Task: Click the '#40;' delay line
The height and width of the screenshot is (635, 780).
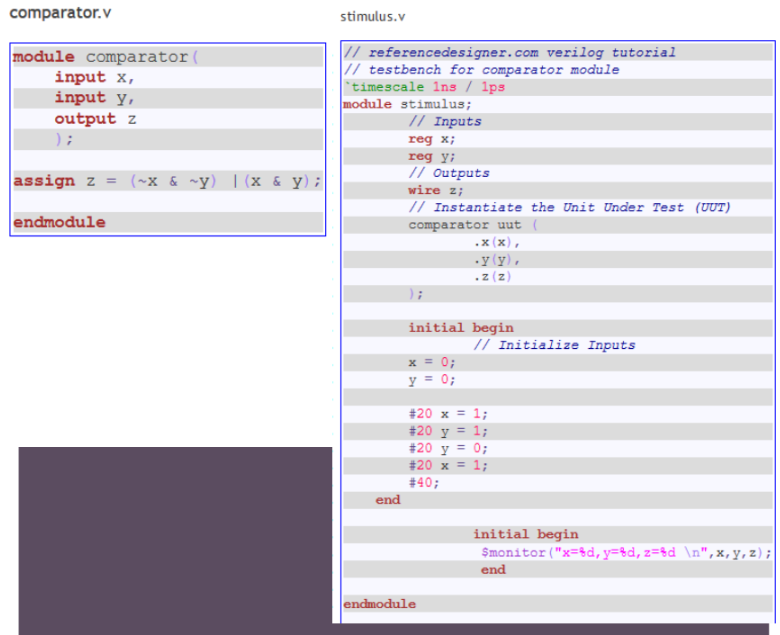Action: [424, 483]
